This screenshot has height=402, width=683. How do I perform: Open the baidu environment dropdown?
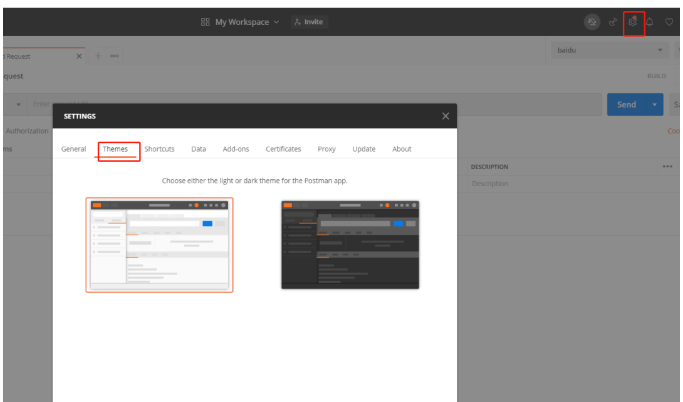[609, 50]
